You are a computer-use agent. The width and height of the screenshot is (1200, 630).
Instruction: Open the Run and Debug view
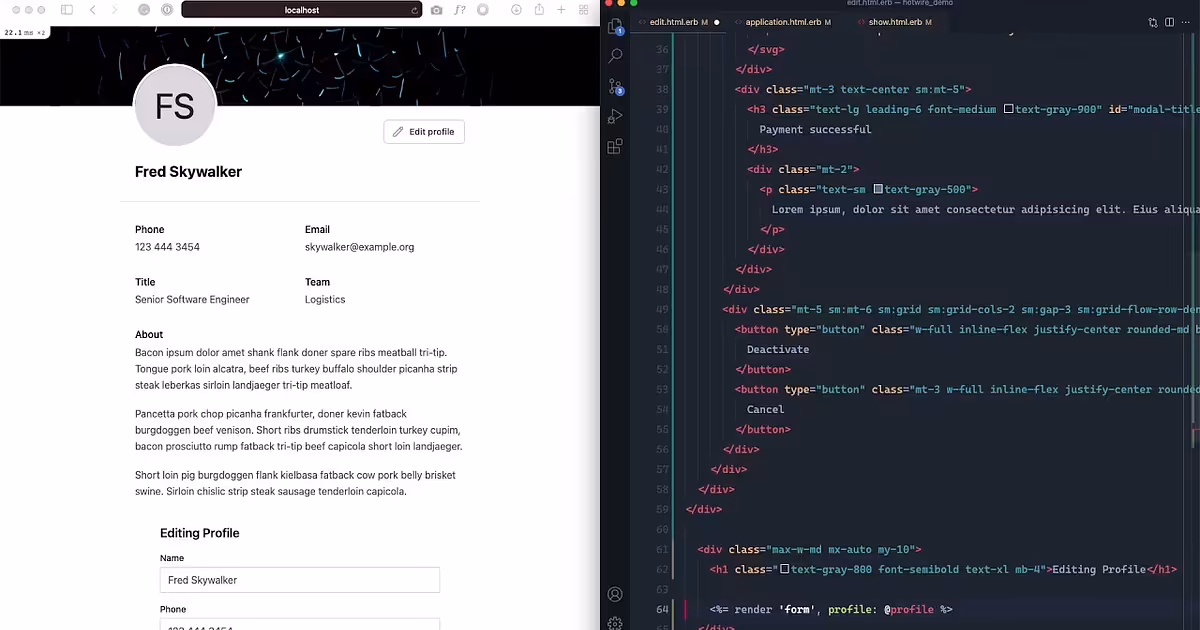pyautogui.click(x=615, y=117)
